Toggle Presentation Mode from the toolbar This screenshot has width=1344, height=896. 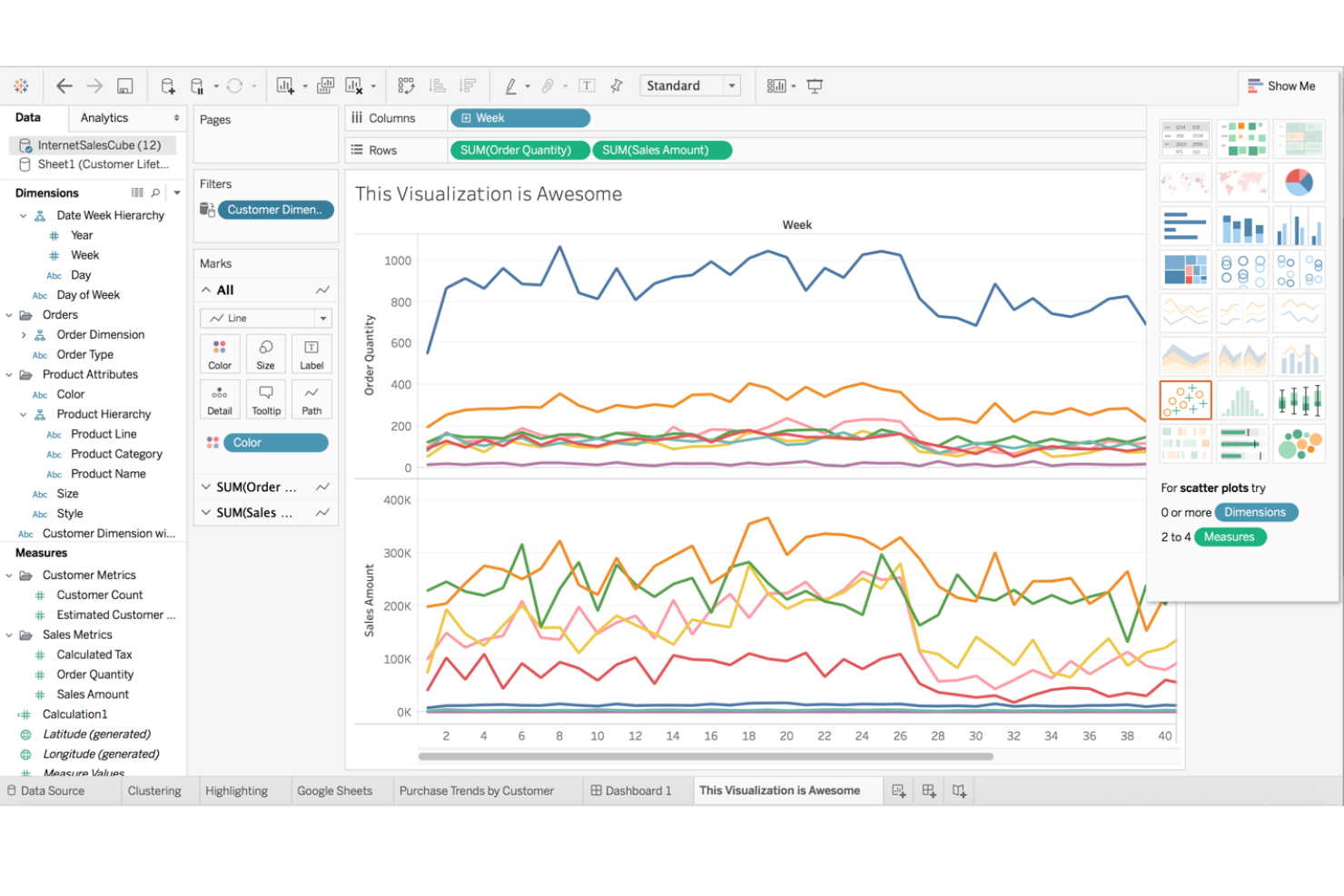(x=815, y=85)
